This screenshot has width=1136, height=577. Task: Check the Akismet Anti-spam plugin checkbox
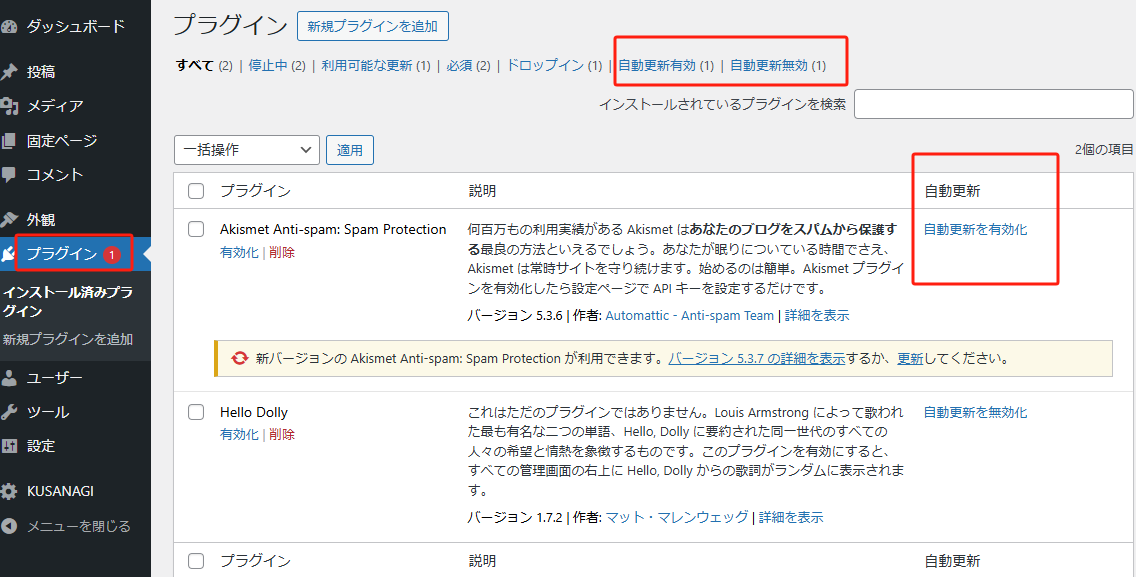(x=196, y=228)
